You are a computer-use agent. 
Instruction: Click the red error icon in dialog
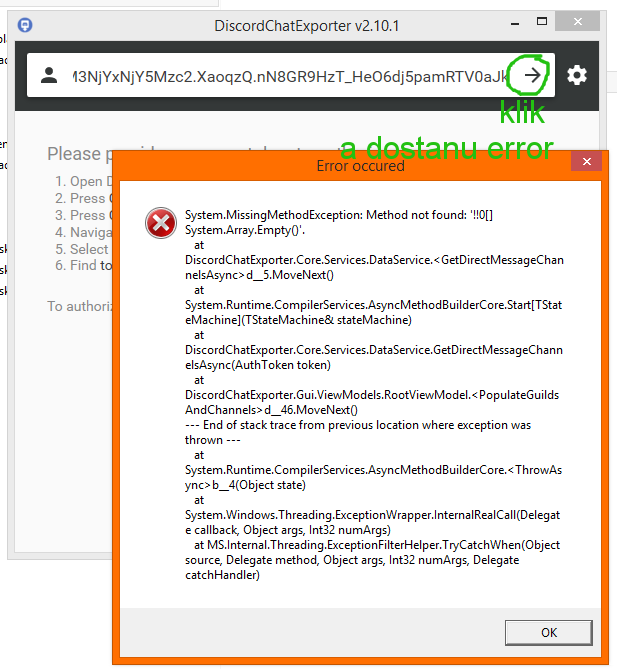161,223
